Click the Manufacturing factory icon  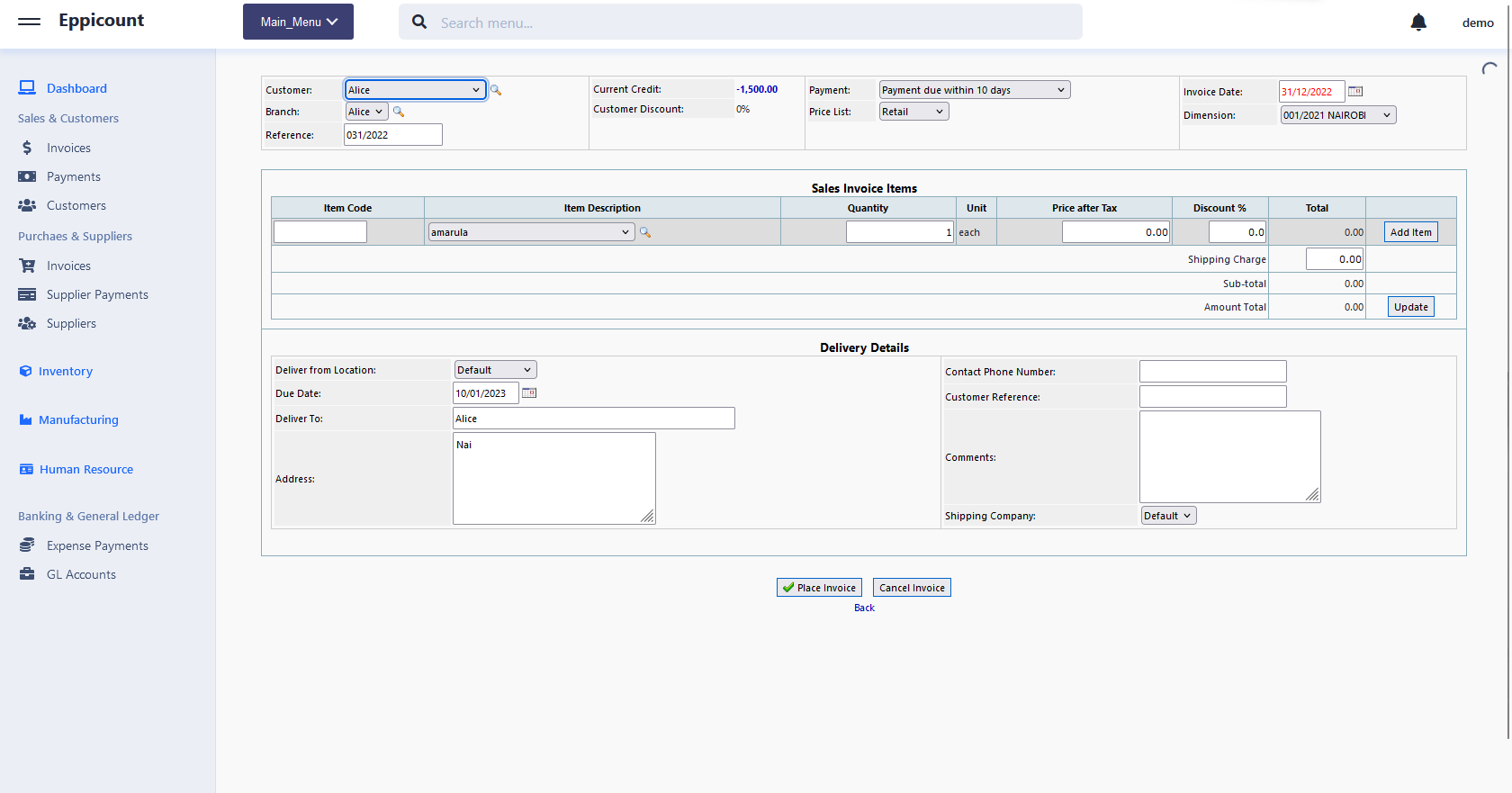(25, 419)
